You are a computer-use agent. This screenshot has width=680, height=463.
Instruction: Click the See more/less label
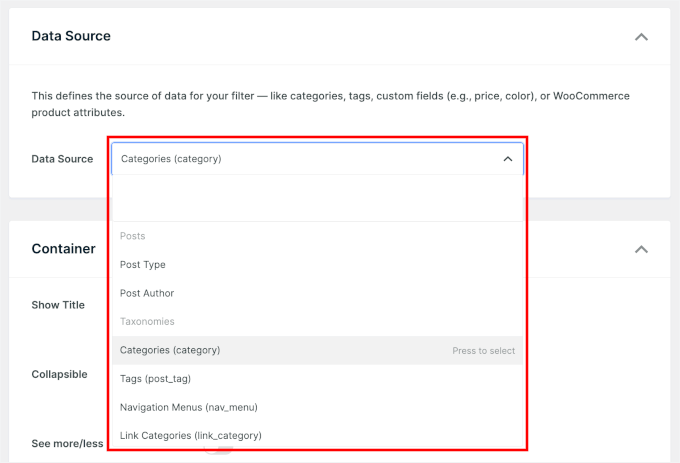click(67, 443)
